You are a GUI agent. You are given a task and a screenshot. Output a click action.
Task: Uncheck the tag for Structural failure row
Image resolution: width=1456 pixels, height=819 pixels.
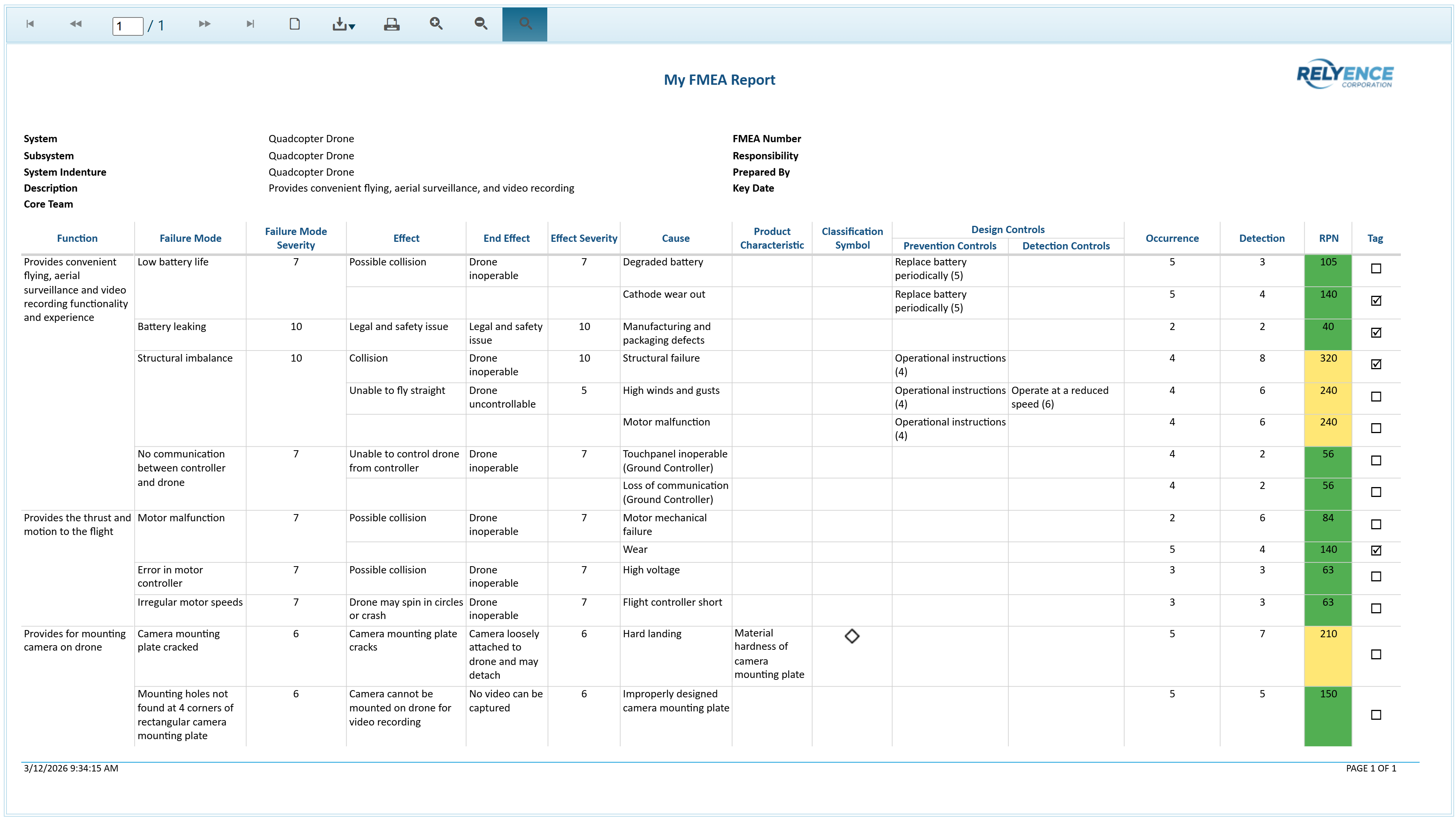tap(1376, 364)
